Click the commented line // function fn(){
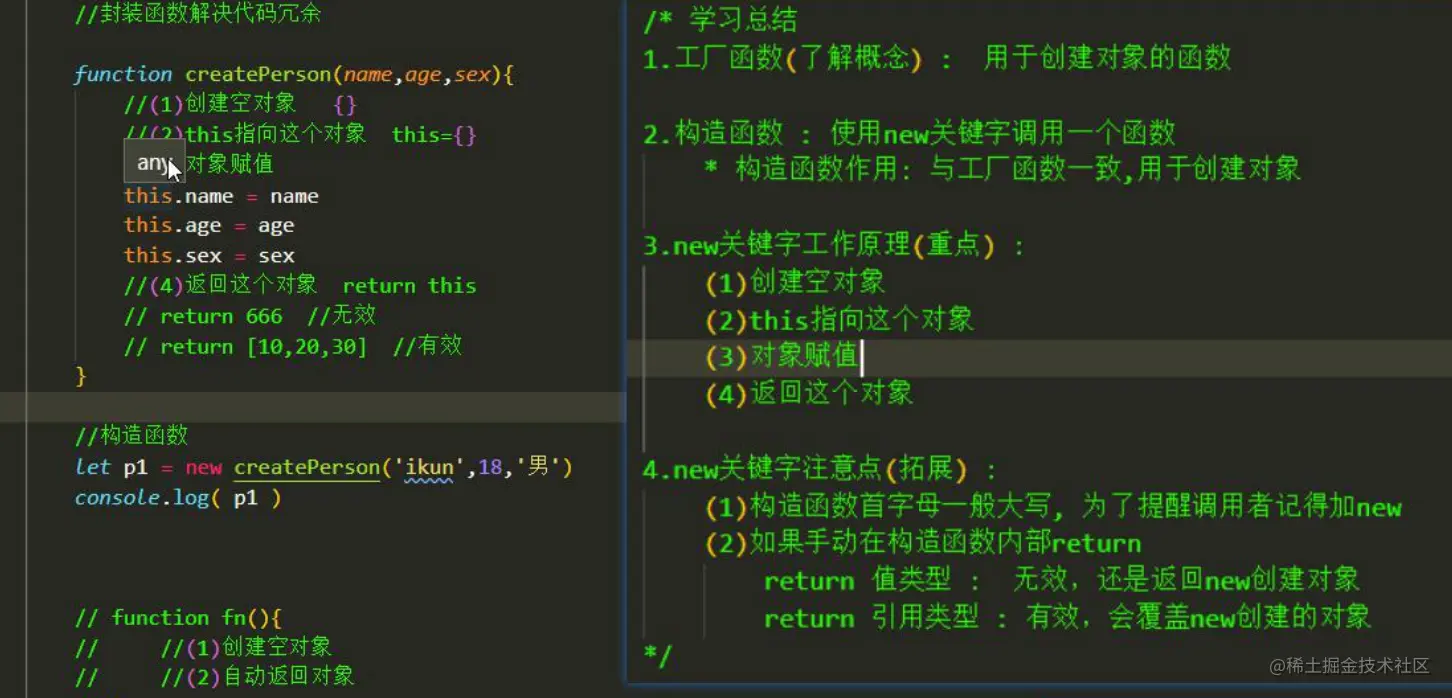 tap(178, 618)
